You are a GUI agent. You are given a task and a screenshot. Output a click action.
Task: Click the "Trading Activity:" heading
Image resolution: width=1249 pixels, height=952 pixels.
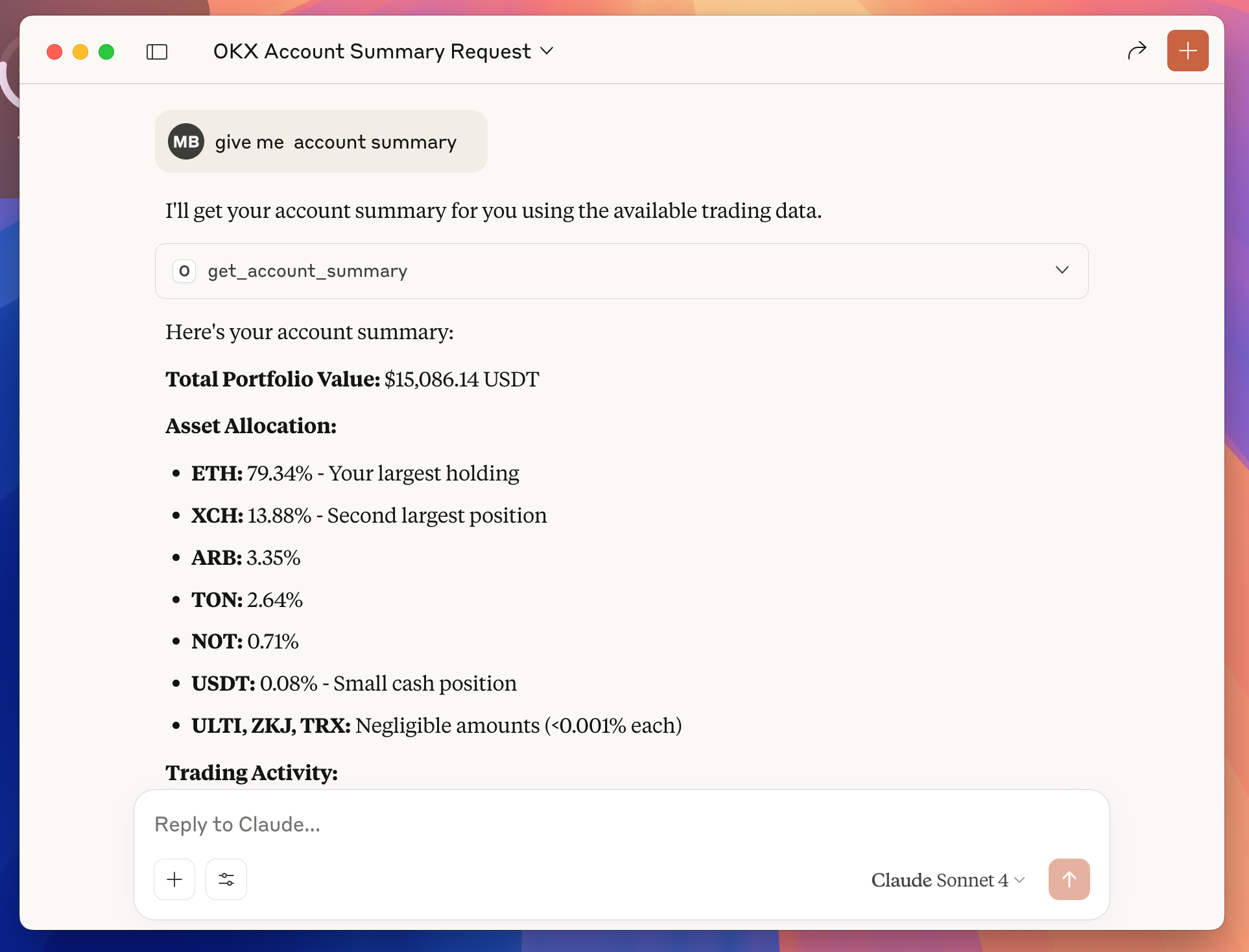click(252, 772)
